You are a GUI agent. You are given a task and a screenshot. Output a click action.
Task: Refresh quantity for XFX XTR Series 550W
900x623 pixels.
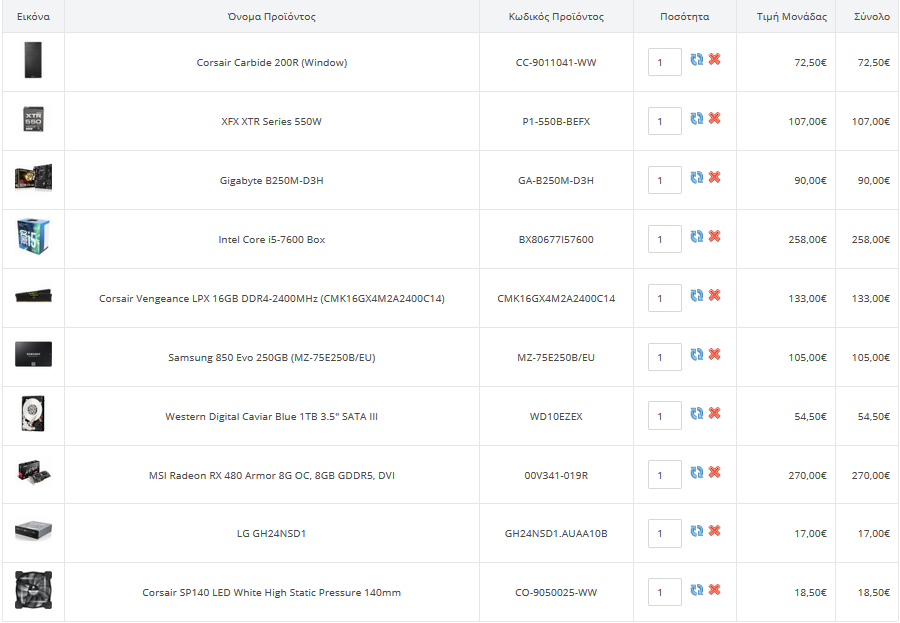click(x=696, y=118)
